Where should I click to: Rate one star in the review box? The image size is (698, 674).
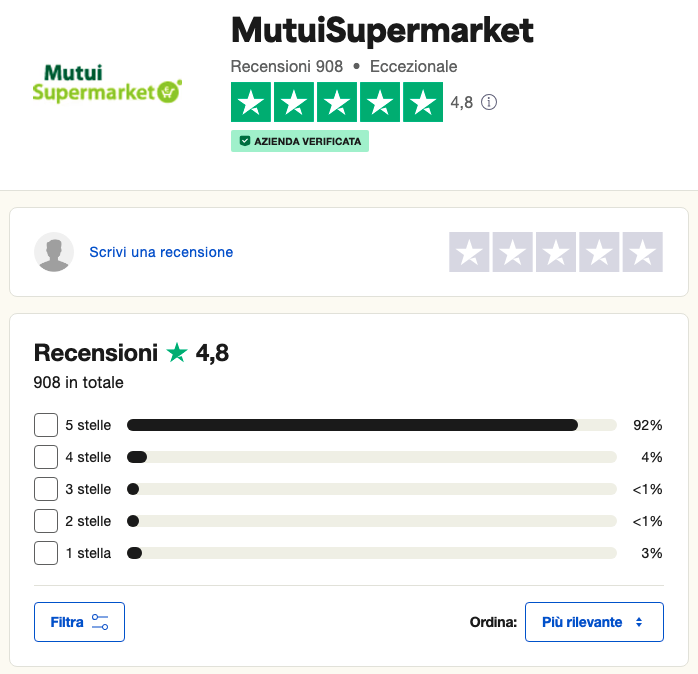click(469, 252)
